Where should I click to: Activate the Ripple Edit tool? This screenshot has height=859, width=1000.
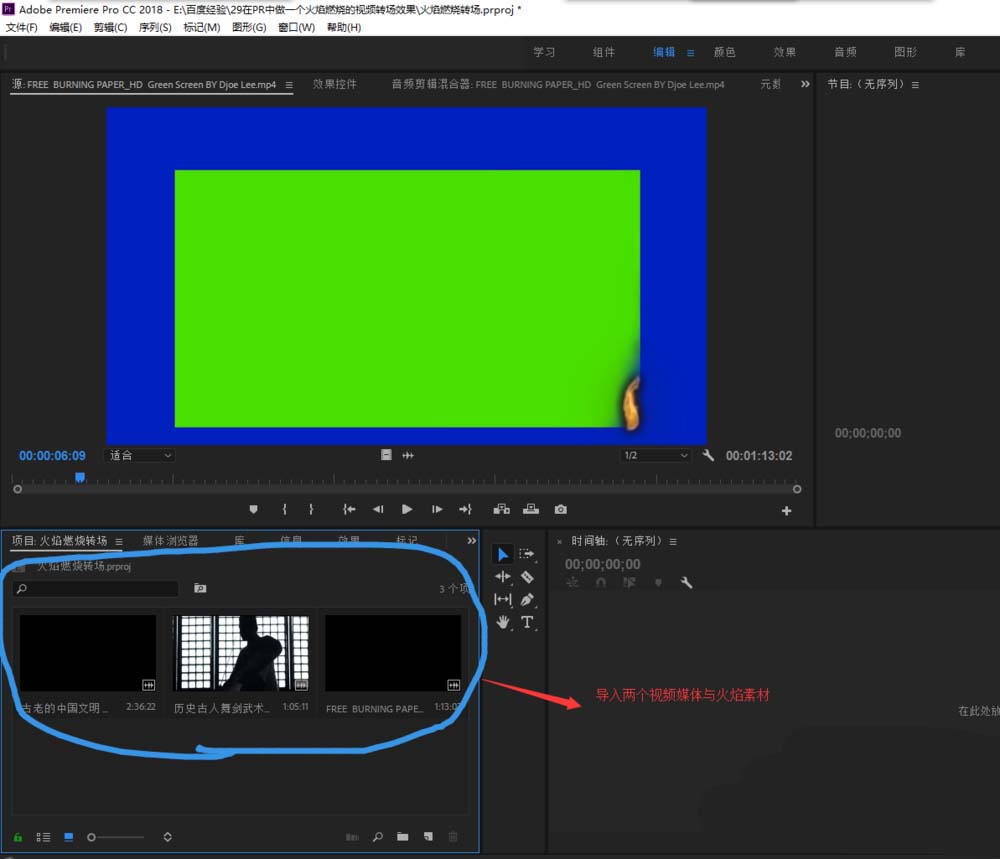503,577
